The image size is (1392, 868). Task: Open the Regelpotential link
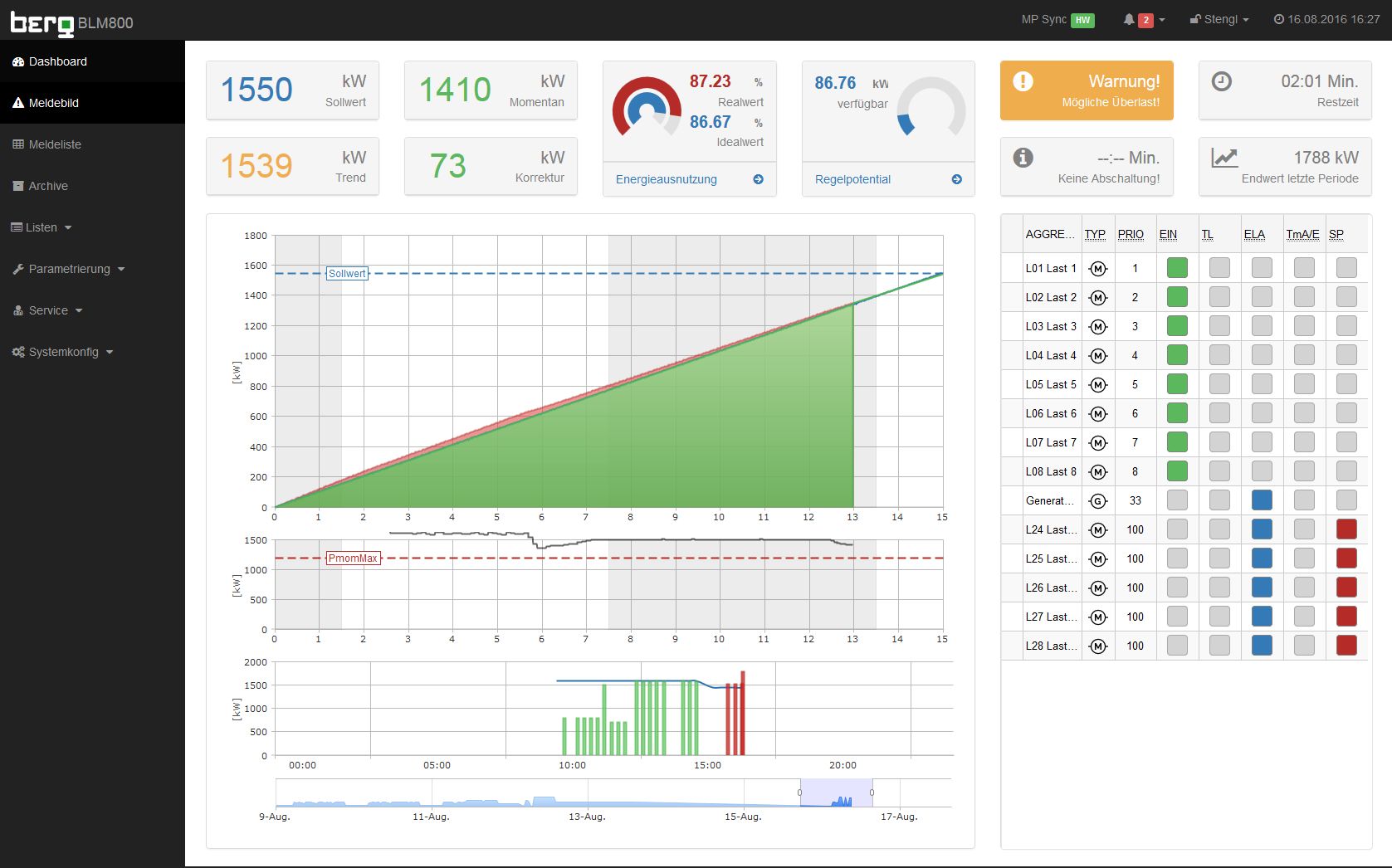(852, 179)
